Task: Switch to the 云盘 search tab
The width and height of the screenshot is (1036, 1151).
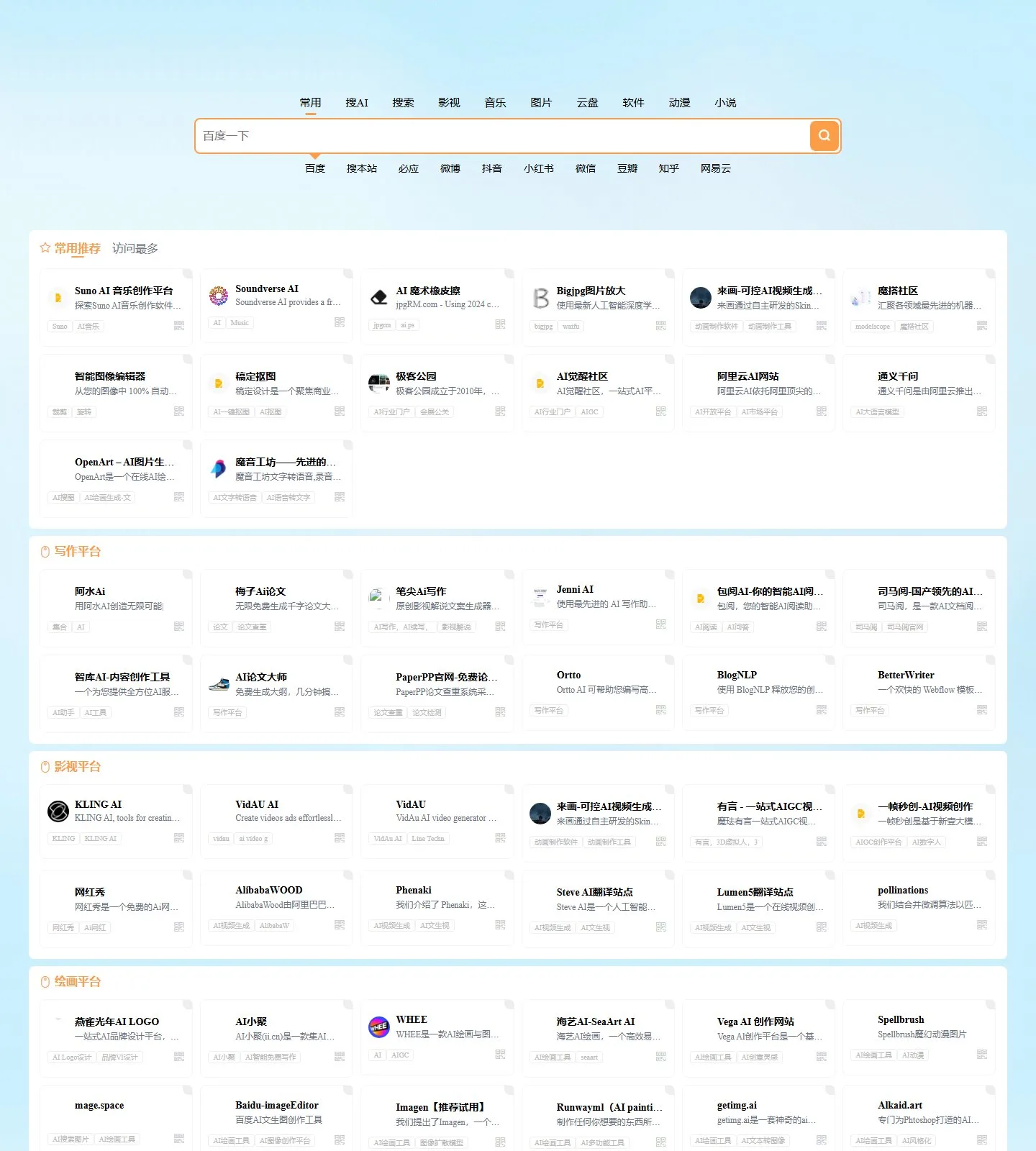Action: [x=587, y=103]
